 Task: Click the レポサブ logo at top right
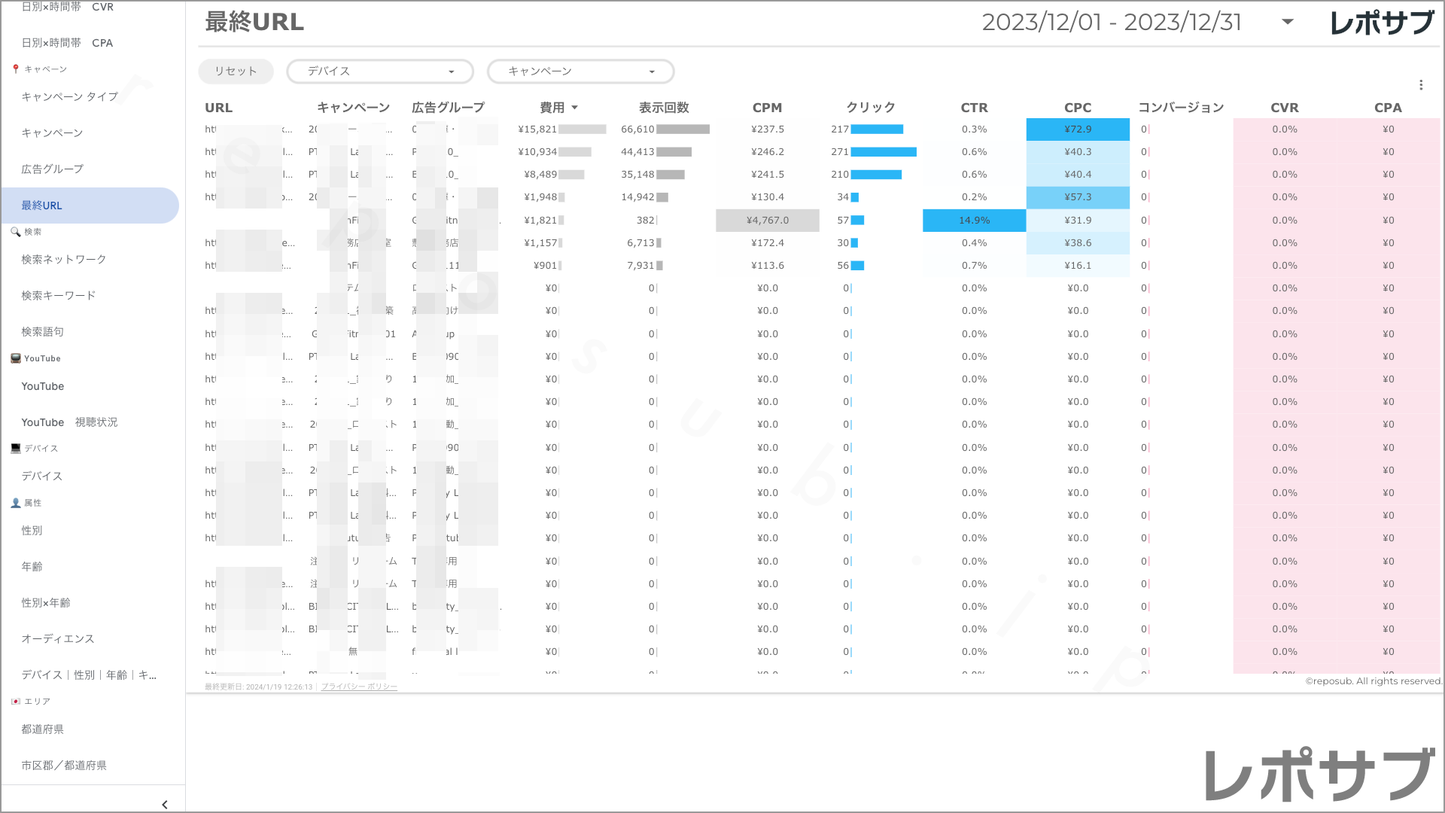pos(1381,23)
